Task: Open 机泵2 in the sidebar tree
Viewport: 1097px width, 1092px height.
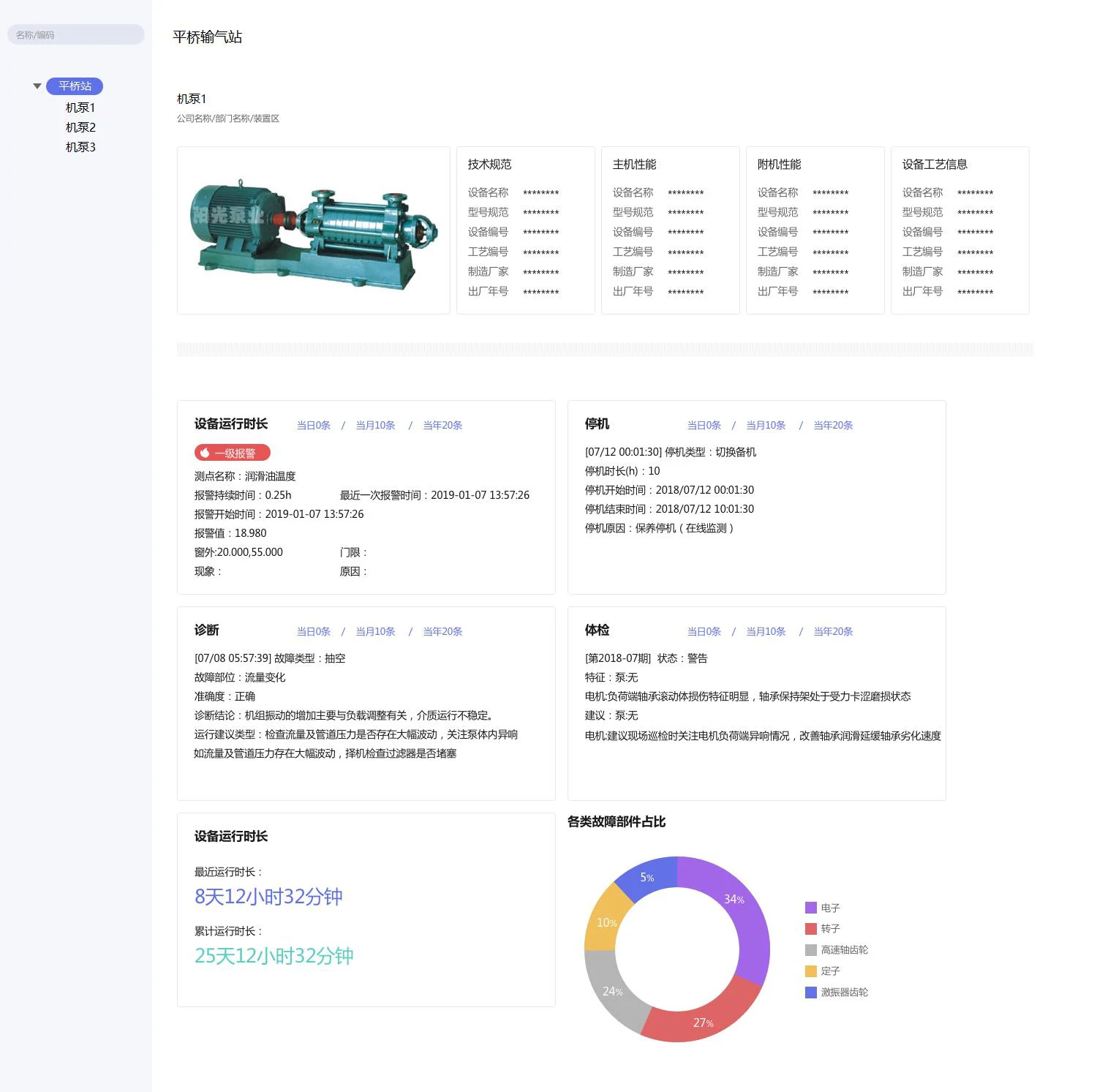Action: click(80, 127)
